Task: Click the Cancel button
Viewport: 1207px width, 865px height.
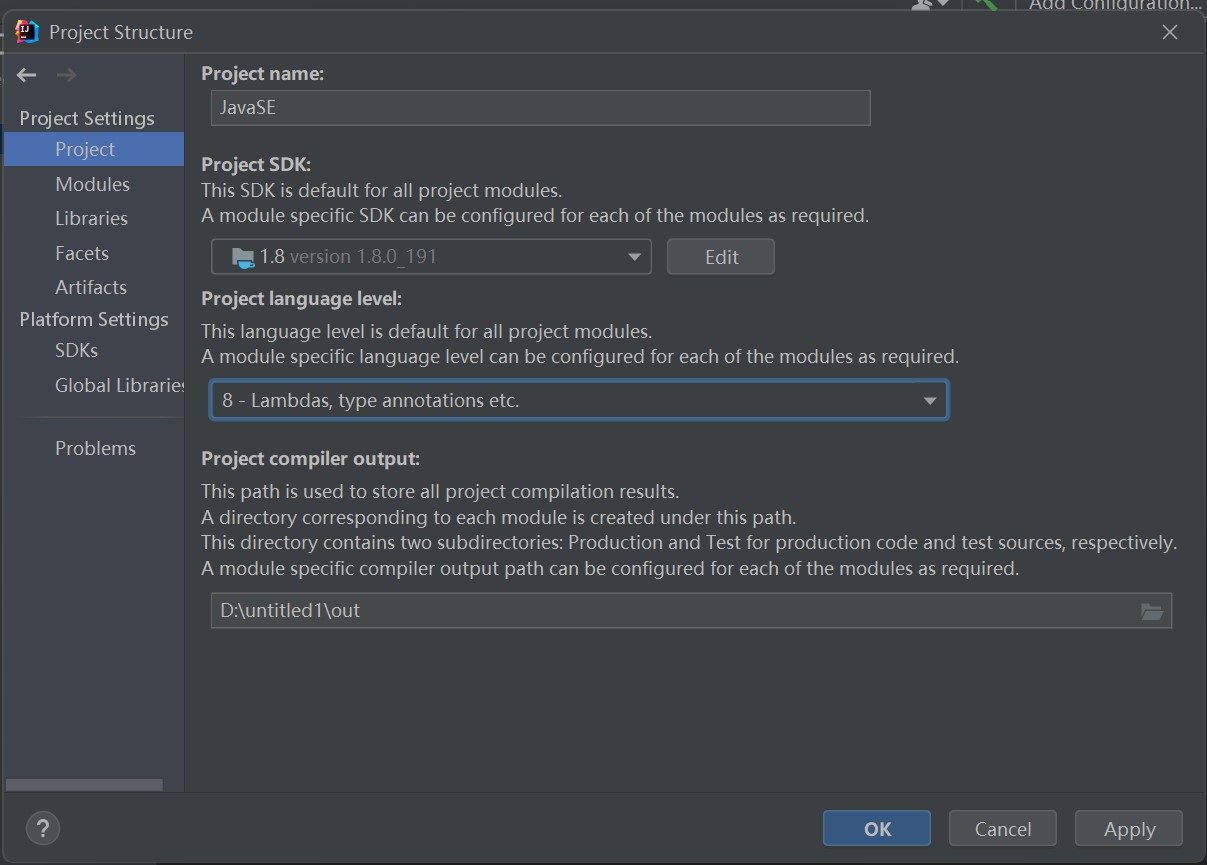Action: pos(1002,828)
